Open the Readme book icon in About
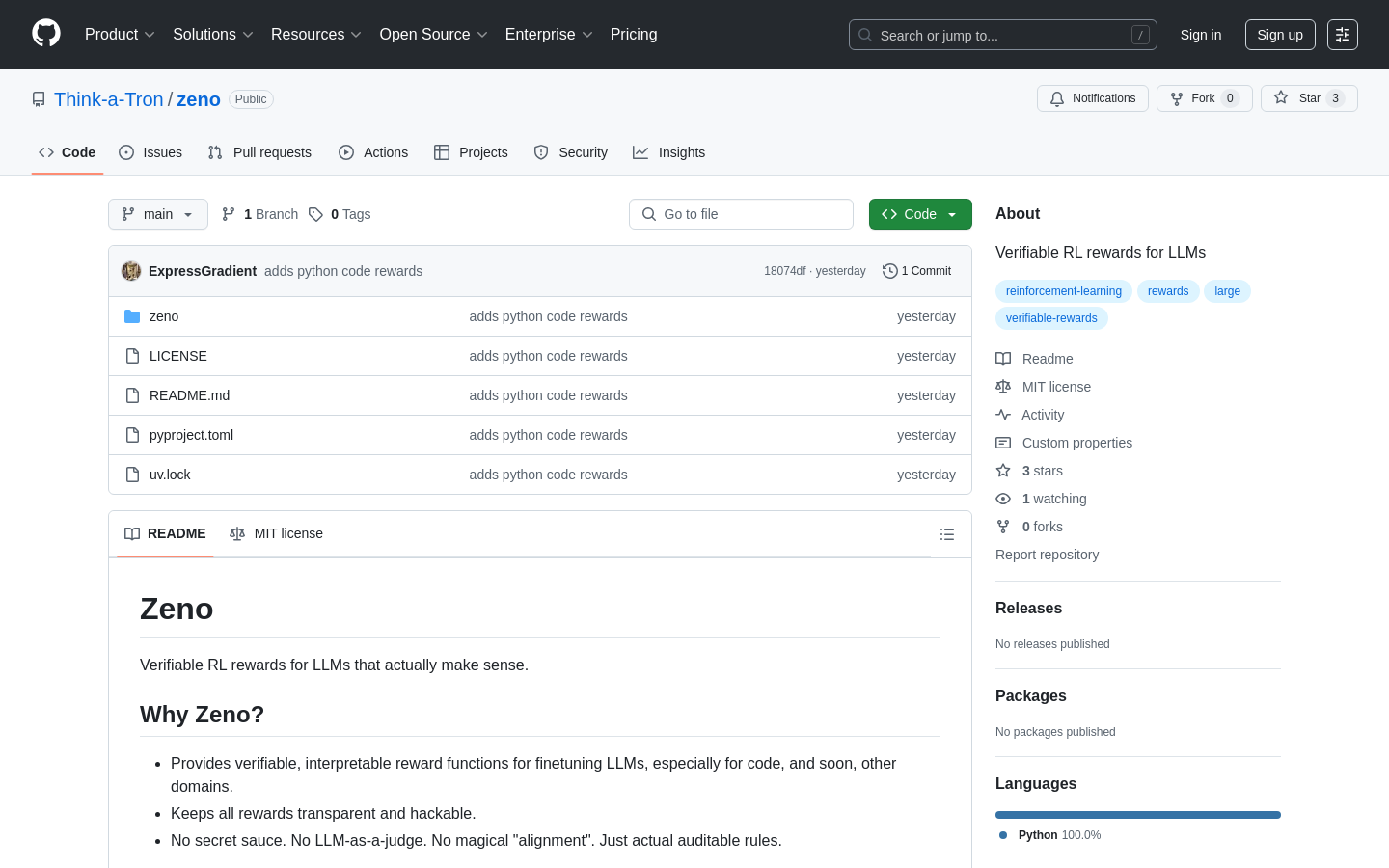 tap(1003, 359)
